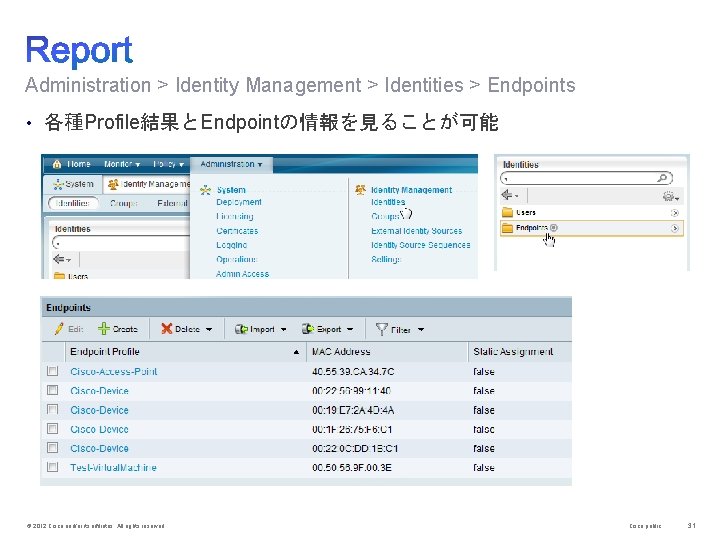Screen dimensions: 720x540
Task: Open the Delete dropdown arrow
Action: (209, 330)
